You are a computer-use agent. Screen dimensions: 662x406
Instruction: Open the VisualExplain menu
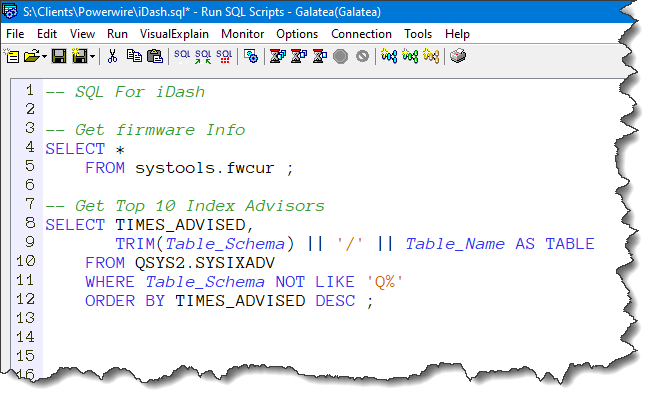[176, 33]
